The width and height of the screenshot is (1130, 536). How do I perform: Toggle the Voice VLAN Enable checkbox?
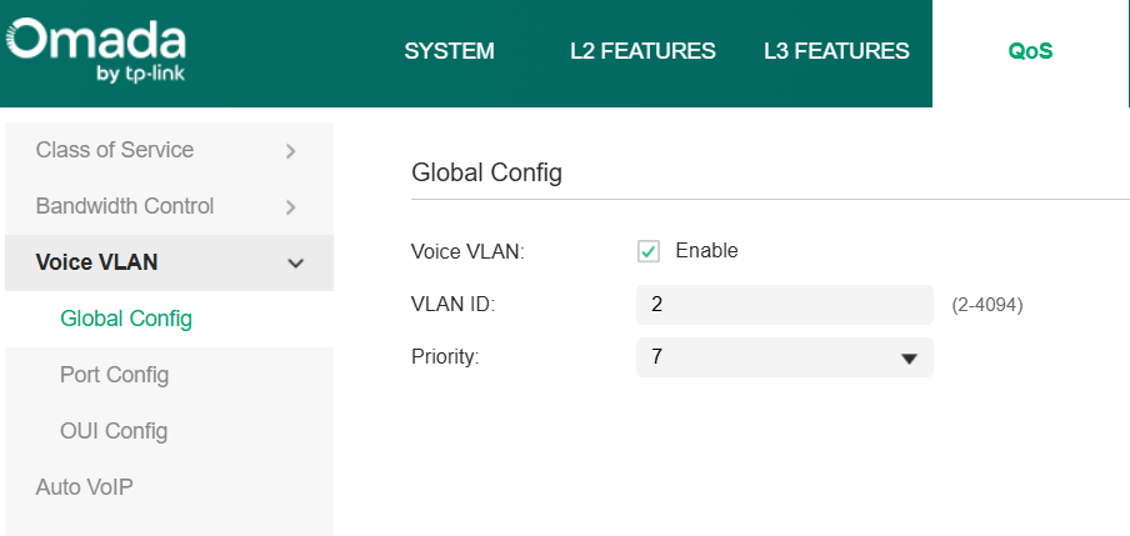(x=649, y=251)
